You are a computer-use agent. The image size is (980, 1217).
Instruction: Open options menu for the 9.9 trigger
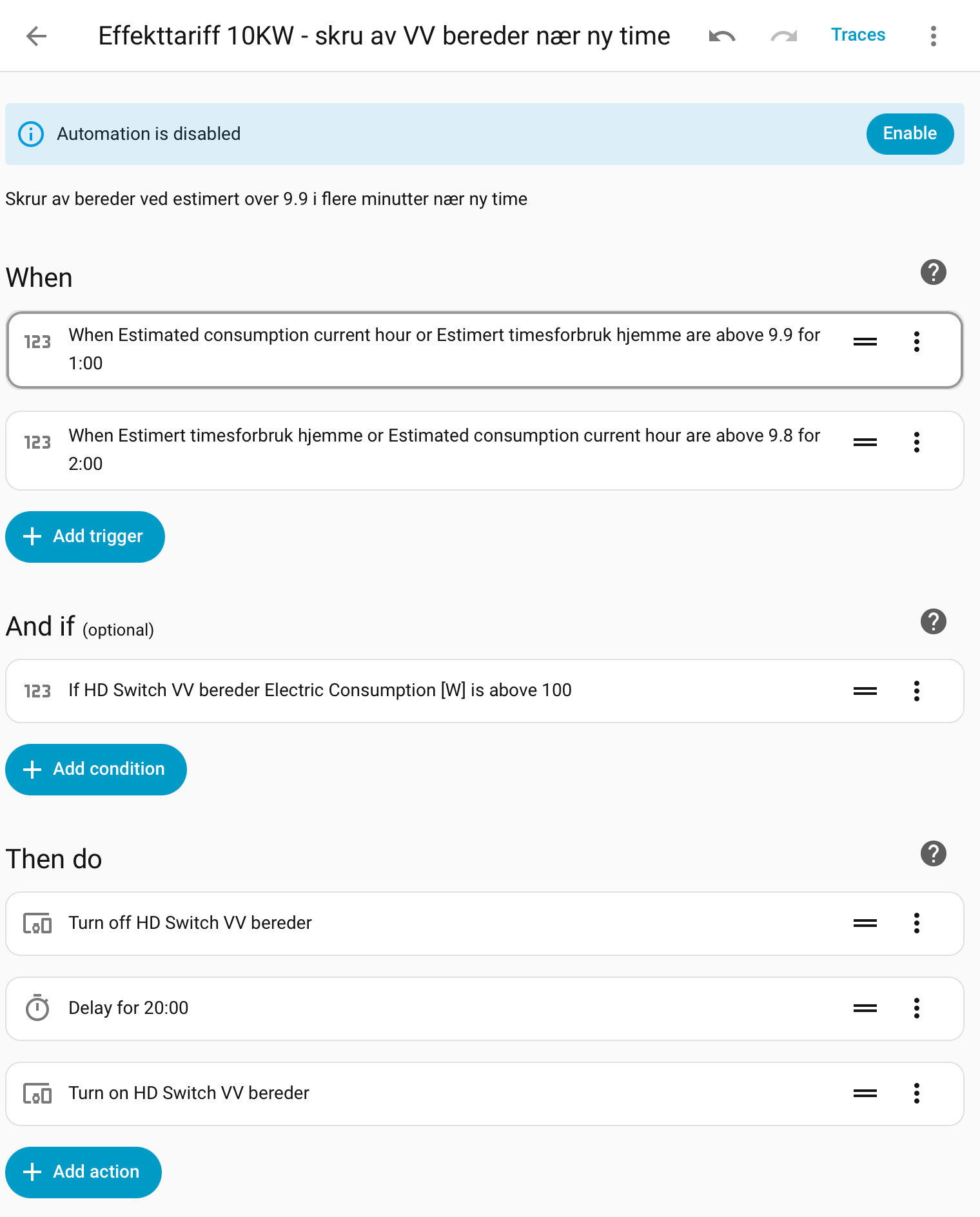(916, 342)
